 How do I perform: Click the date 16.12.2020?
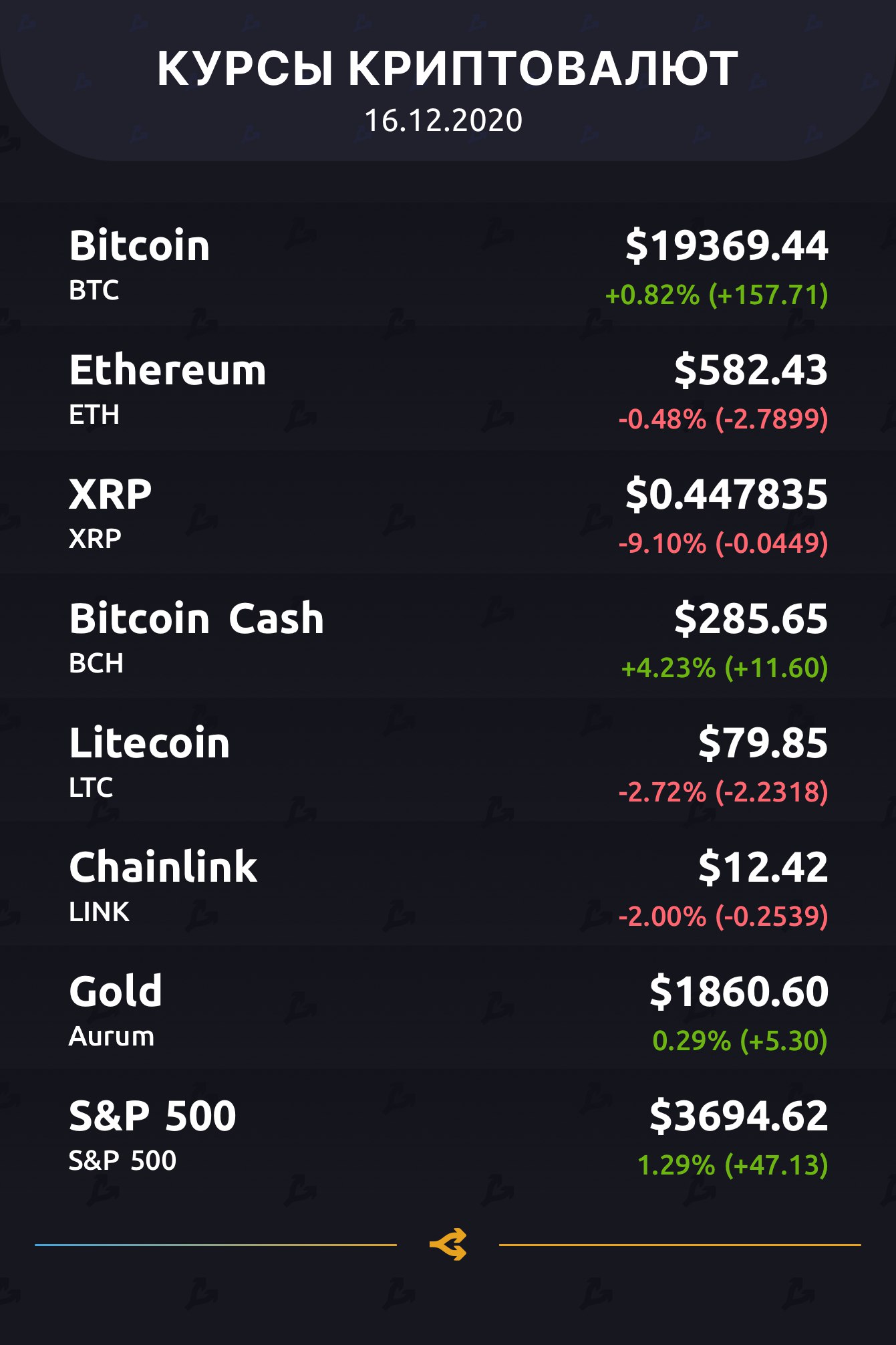[443, 121]
